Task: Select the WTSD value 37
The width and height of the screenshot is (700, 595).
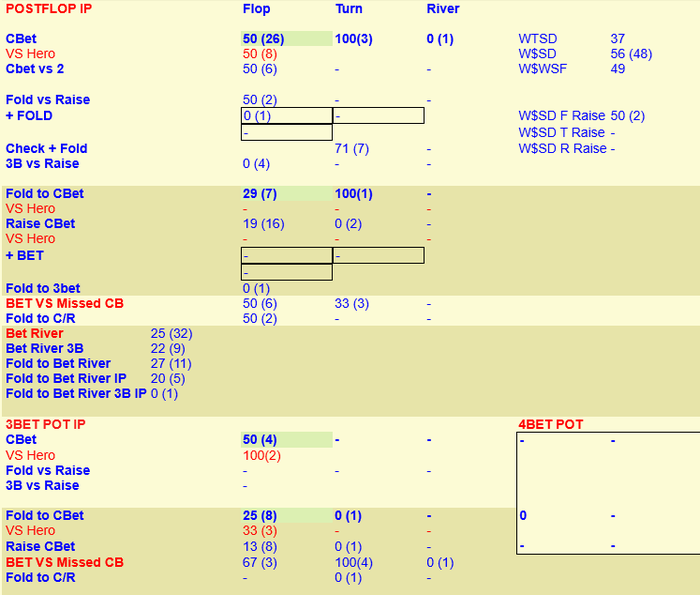Action: pos(617,39)
